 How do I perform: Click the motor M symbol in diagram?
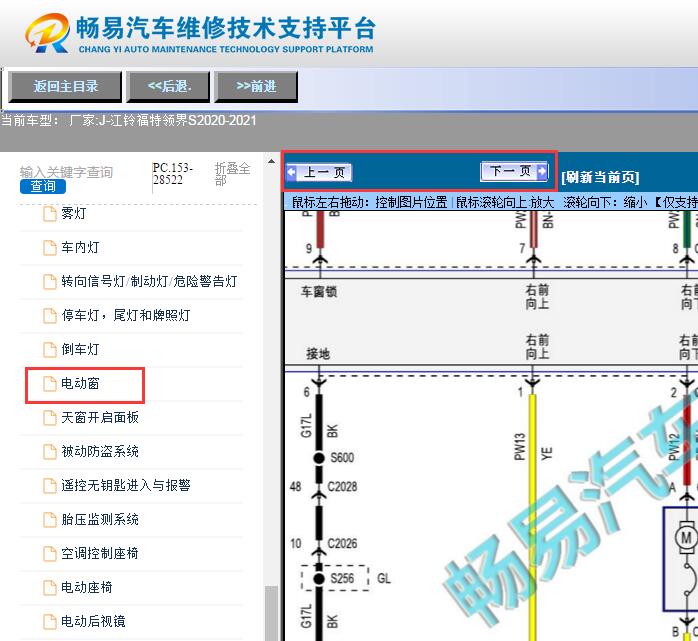[x=686, y=538]
